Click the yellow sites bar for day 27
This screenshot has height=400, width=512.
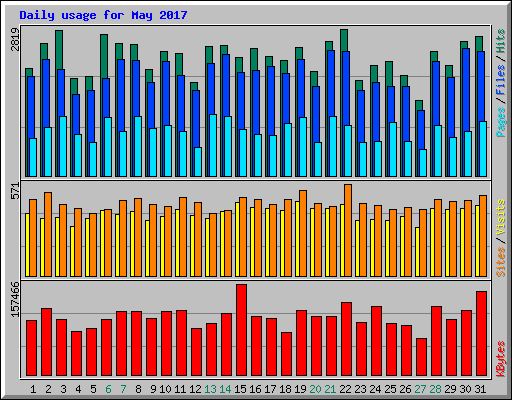(417, 252)
